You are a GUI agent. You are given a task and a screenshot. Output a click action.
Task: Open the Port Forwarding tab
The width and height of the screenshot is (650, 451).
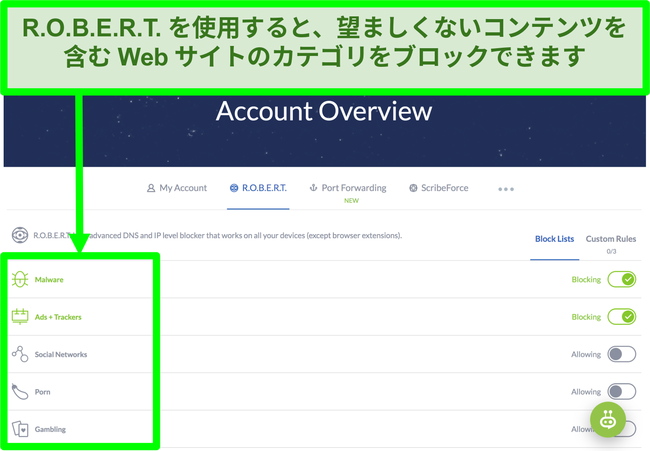348,188
